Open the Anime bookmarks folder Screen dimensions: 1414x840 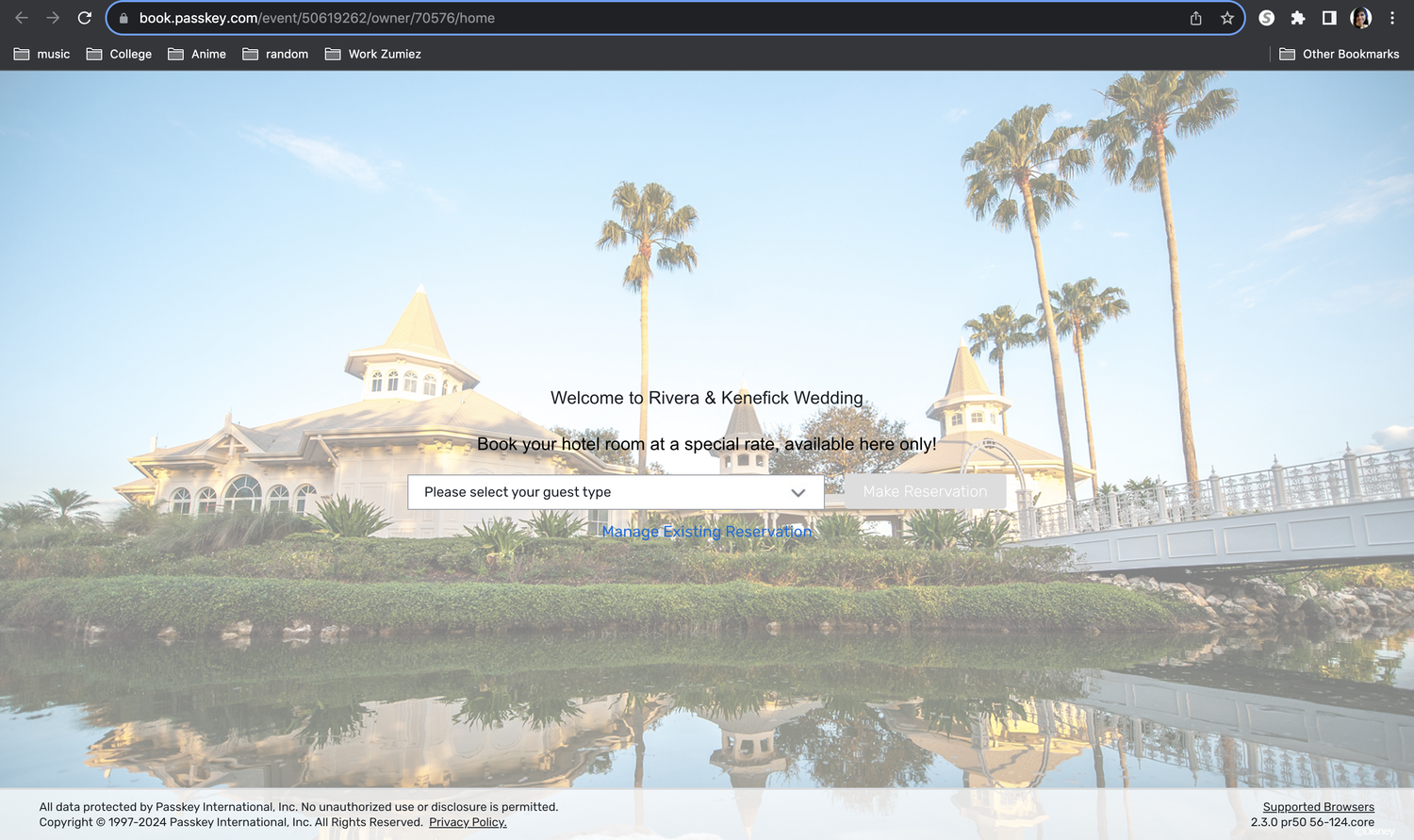[x=197, y=54]
